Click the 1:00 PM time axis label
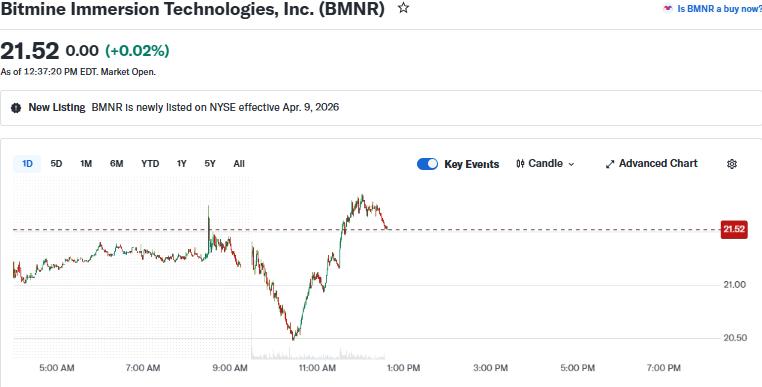The image size is (762, 387). pos(403,368)
